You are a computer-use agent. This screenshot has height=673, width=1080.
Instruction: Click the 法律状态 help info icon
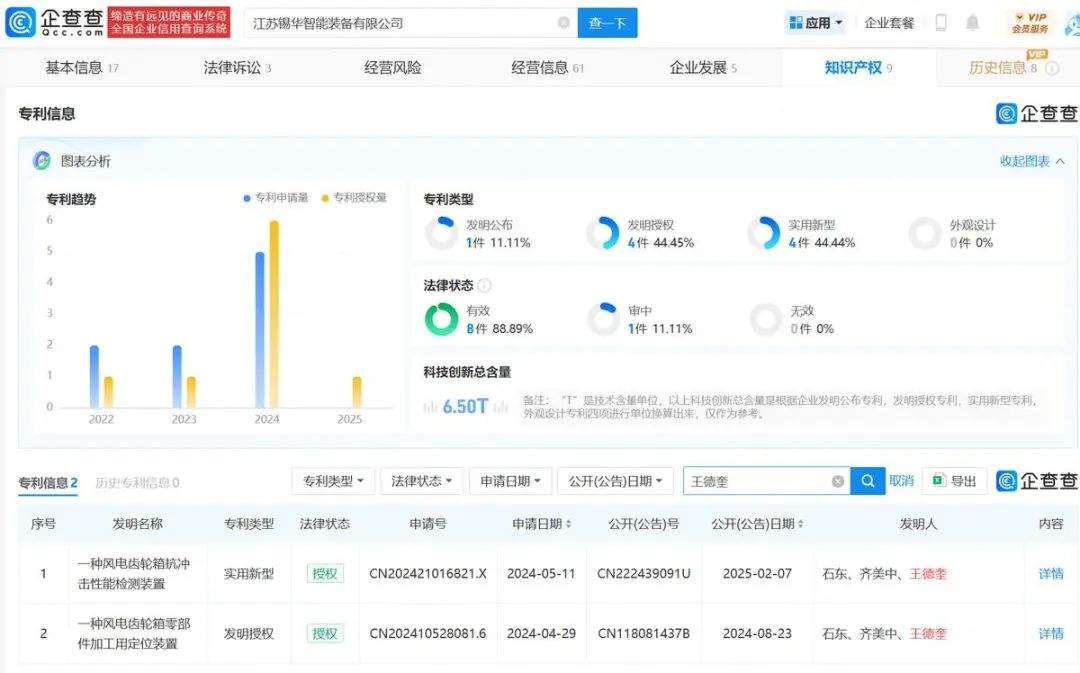click(485, 286)
